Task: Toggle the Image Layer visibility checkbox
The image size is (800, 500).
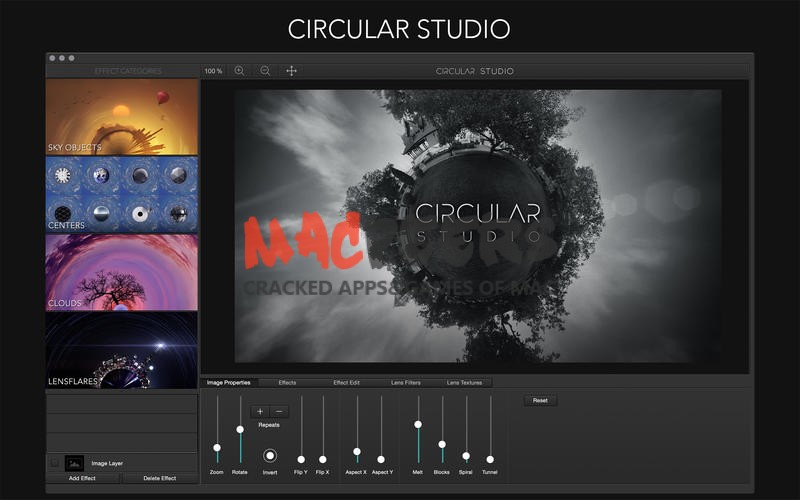Action: (x=55, y=463)
